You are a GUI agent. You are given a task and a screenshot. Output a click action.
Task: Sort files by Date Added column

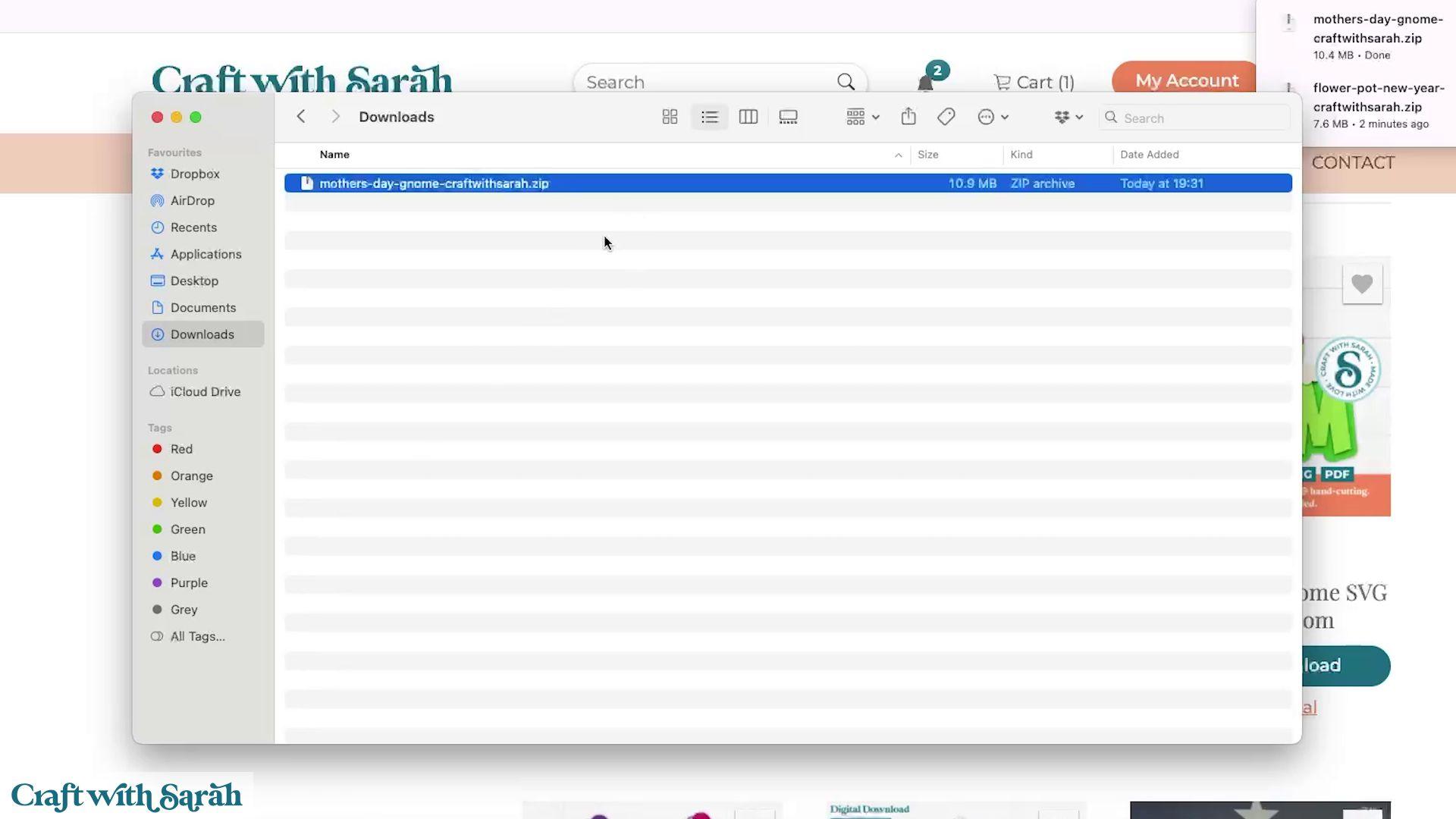(x=1150, y=155)
